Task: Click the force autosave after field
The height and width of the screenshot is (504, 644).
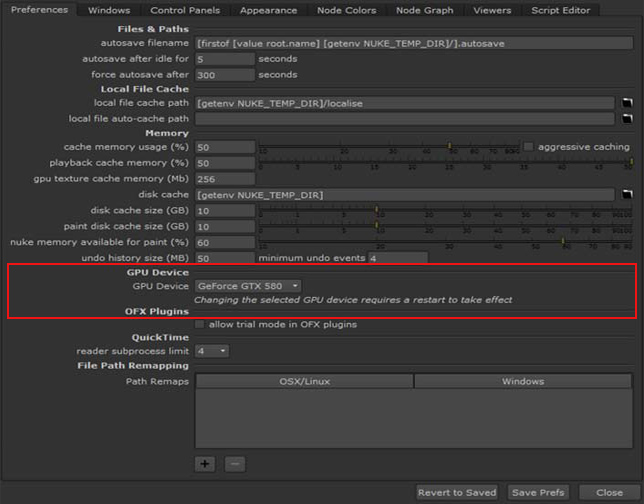Action: tap(225, 75)
